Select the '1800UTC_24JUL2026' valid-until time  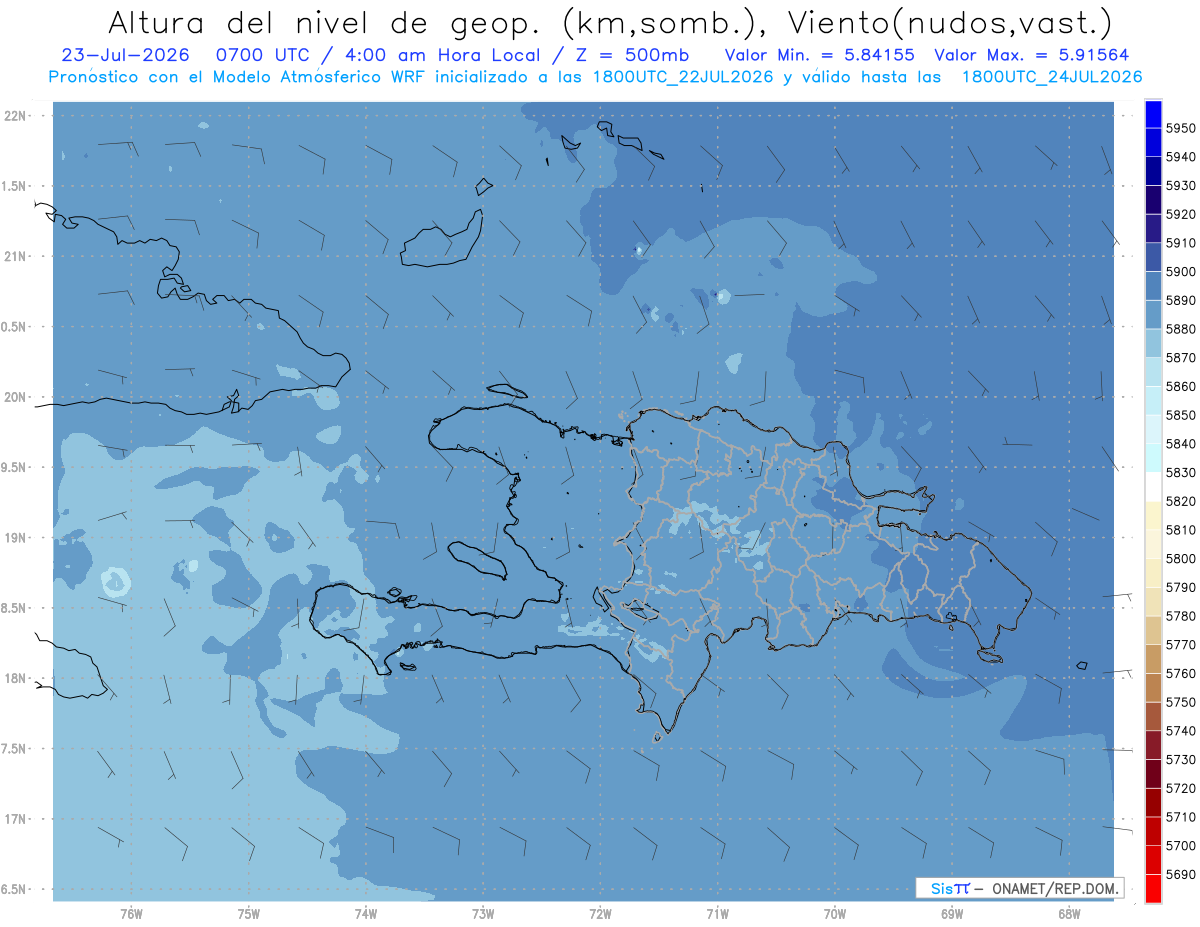(1051, 77)
